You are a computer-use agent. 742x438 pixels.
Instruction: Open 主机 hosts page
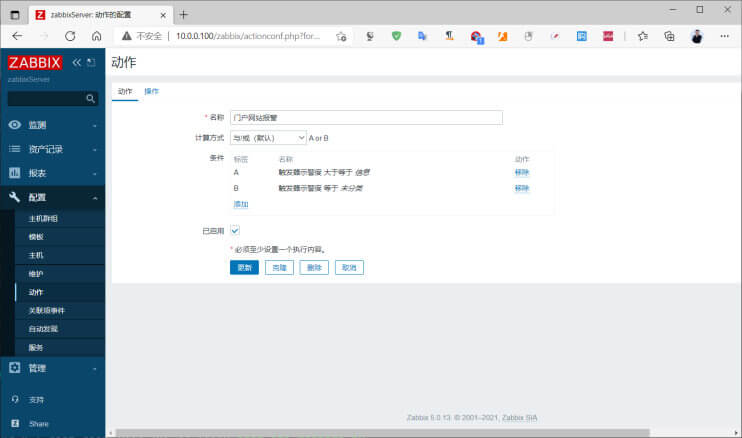pyautogui.click(x=36, y=255)
